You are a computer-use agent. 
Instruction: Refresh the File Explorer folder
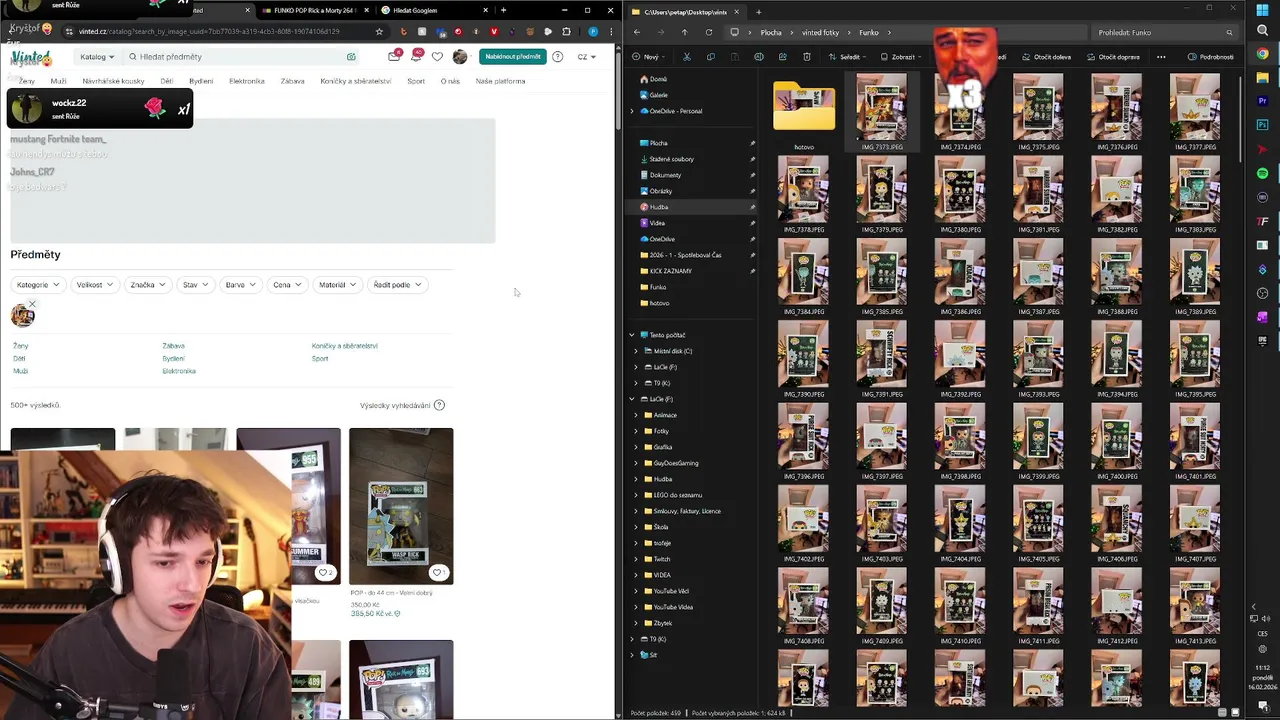(709, 32)
